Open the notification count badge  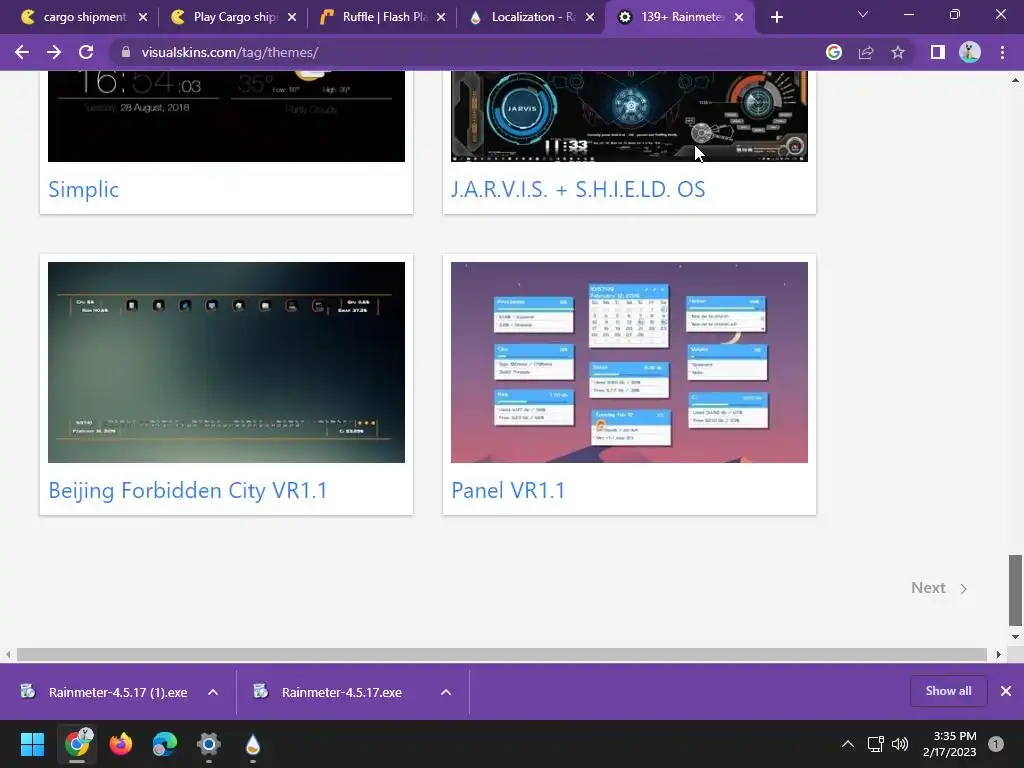996,744
